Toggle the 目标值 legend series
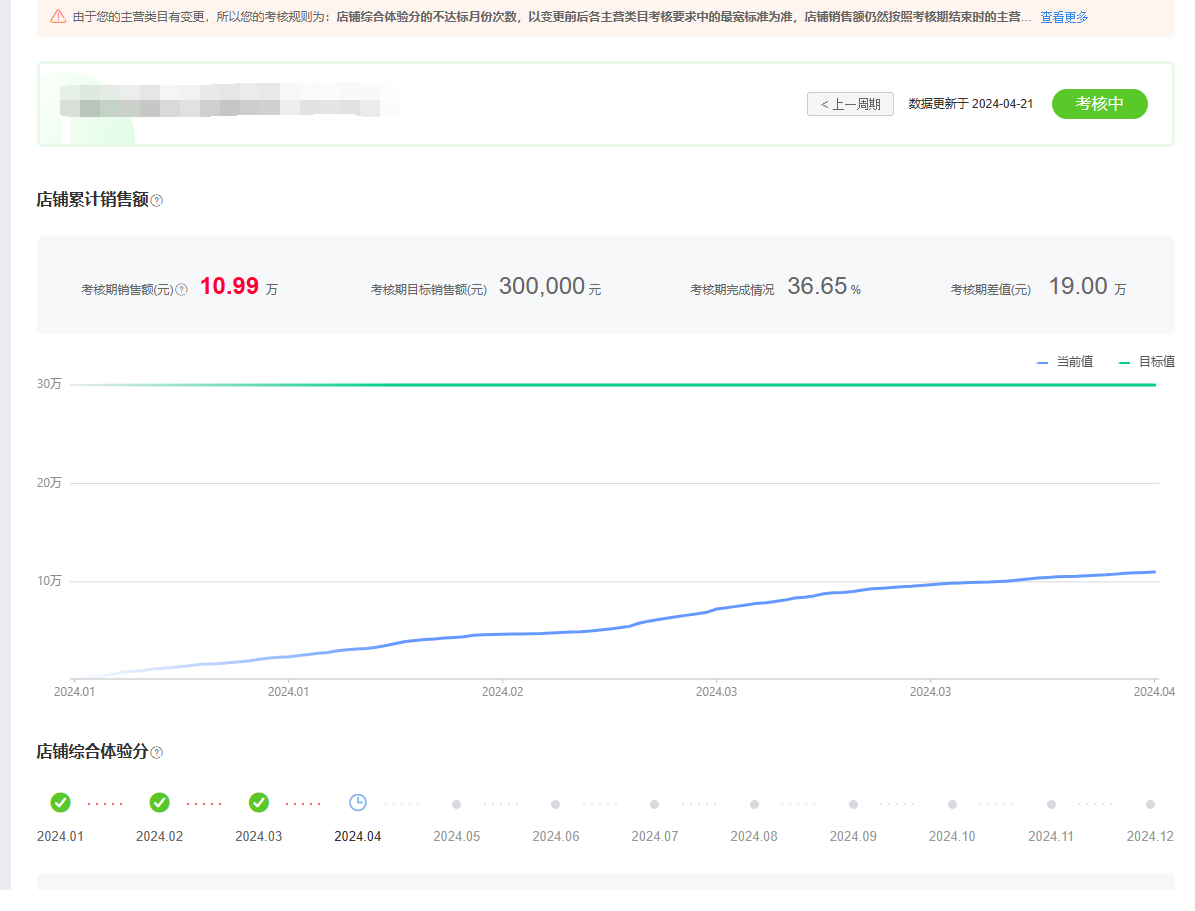The width and height of the screenshot is (1195, 911). [x=1148, y=362]
